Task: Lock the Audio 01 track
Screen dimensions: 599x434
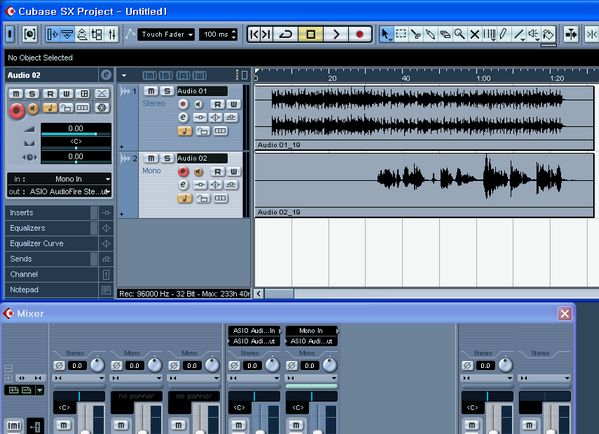Action: click(x=202, y=131)
